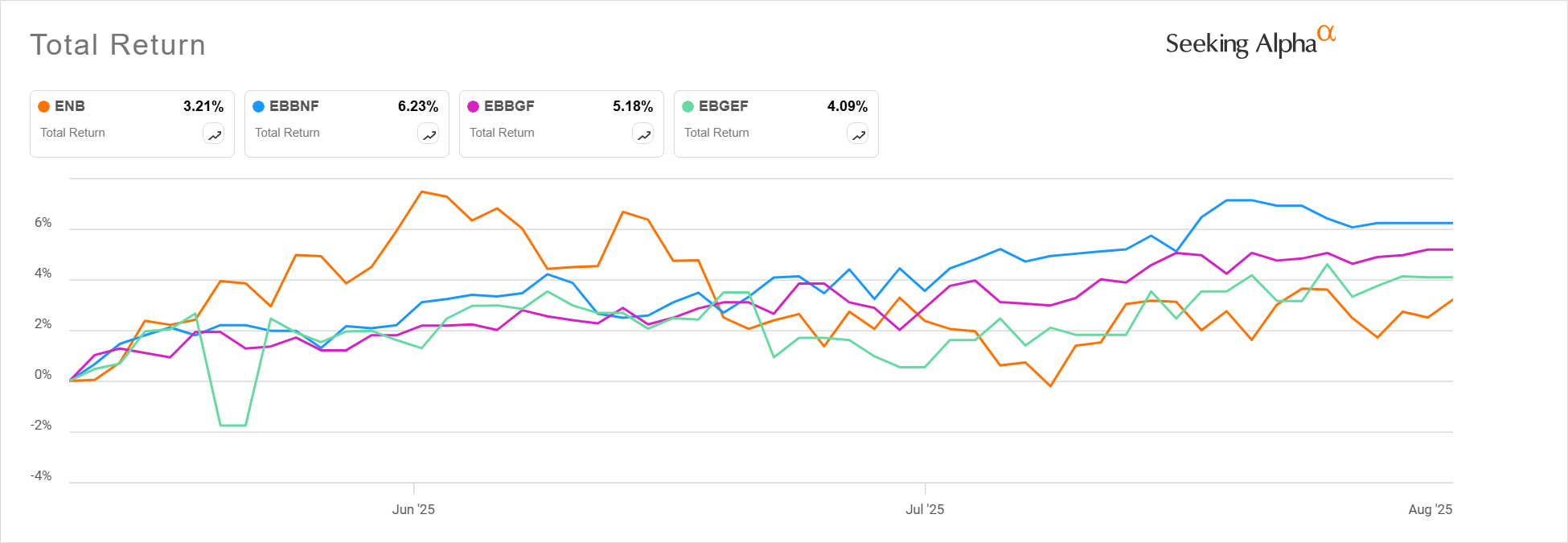This screenshot has height=543, width=1568.
Task: Expand the ENB total return card
Action: click(x=131, y=123)
